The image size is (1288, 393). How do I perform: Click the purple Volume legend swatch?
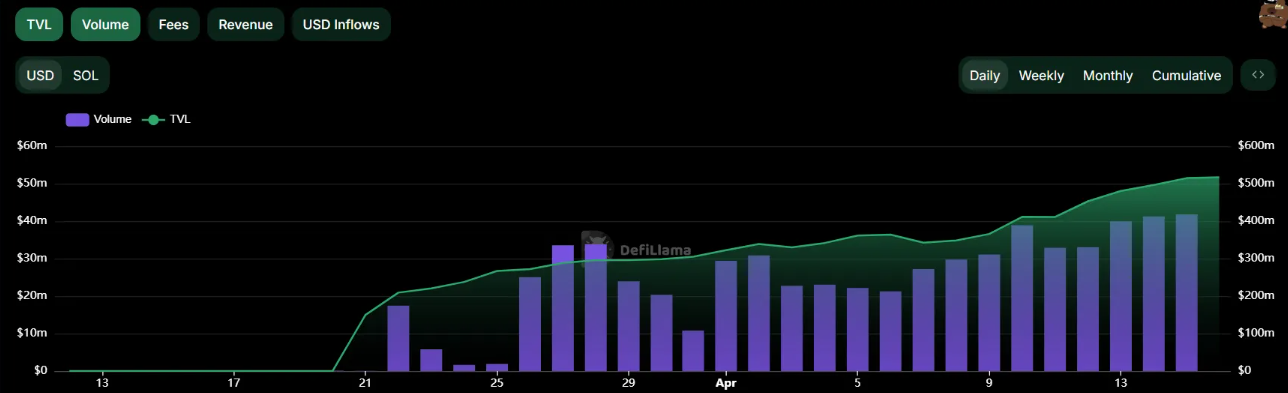coord(78,119)
